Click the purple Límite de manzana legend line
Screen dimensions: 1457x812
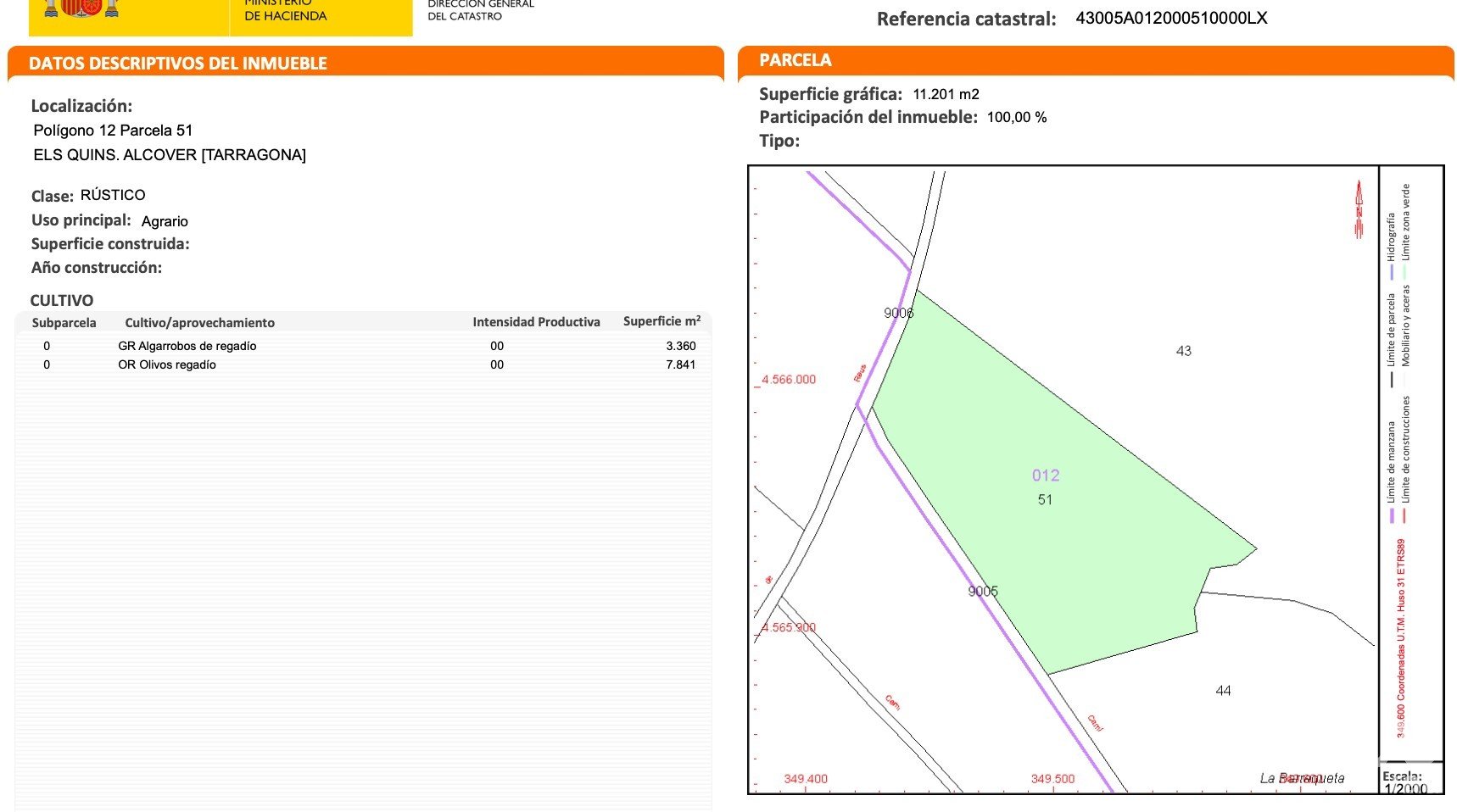click(x=1391, y=515)
